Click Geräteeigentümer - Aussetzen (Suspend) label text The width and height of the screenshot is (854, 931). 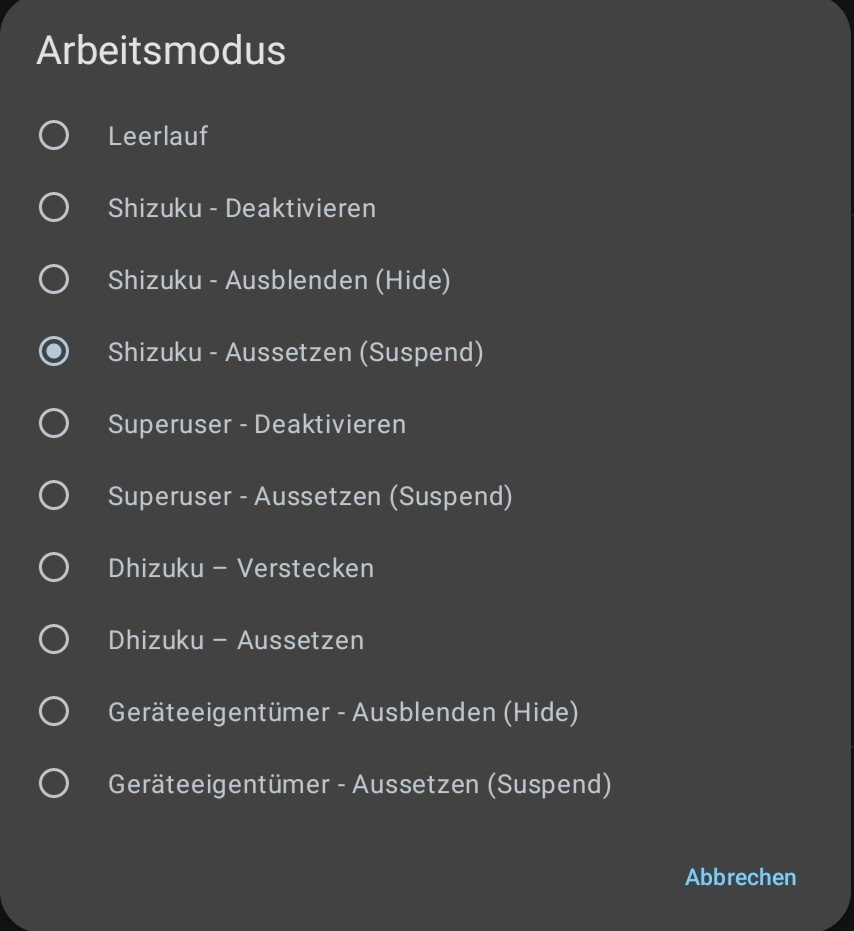click(x=360, y=784)
